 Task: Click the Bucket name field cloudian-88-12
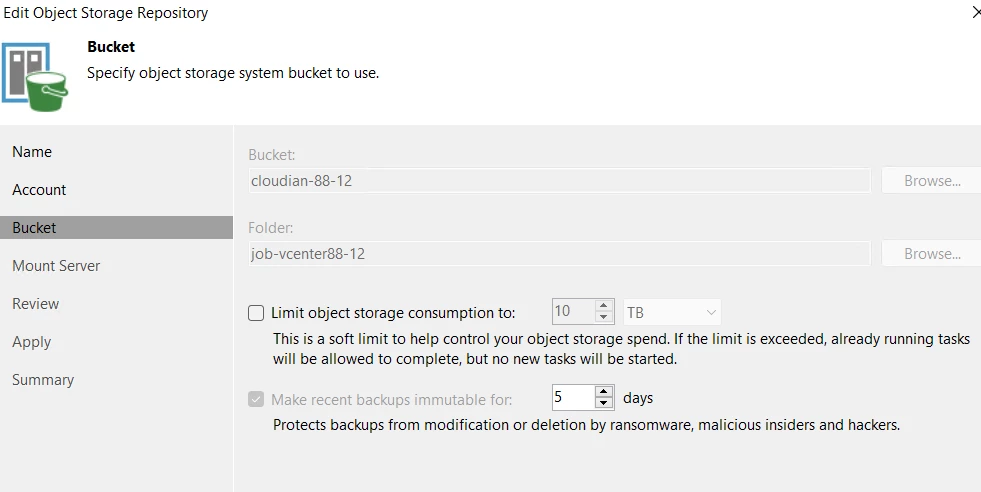pyautogui.click(x=558, y=181)
